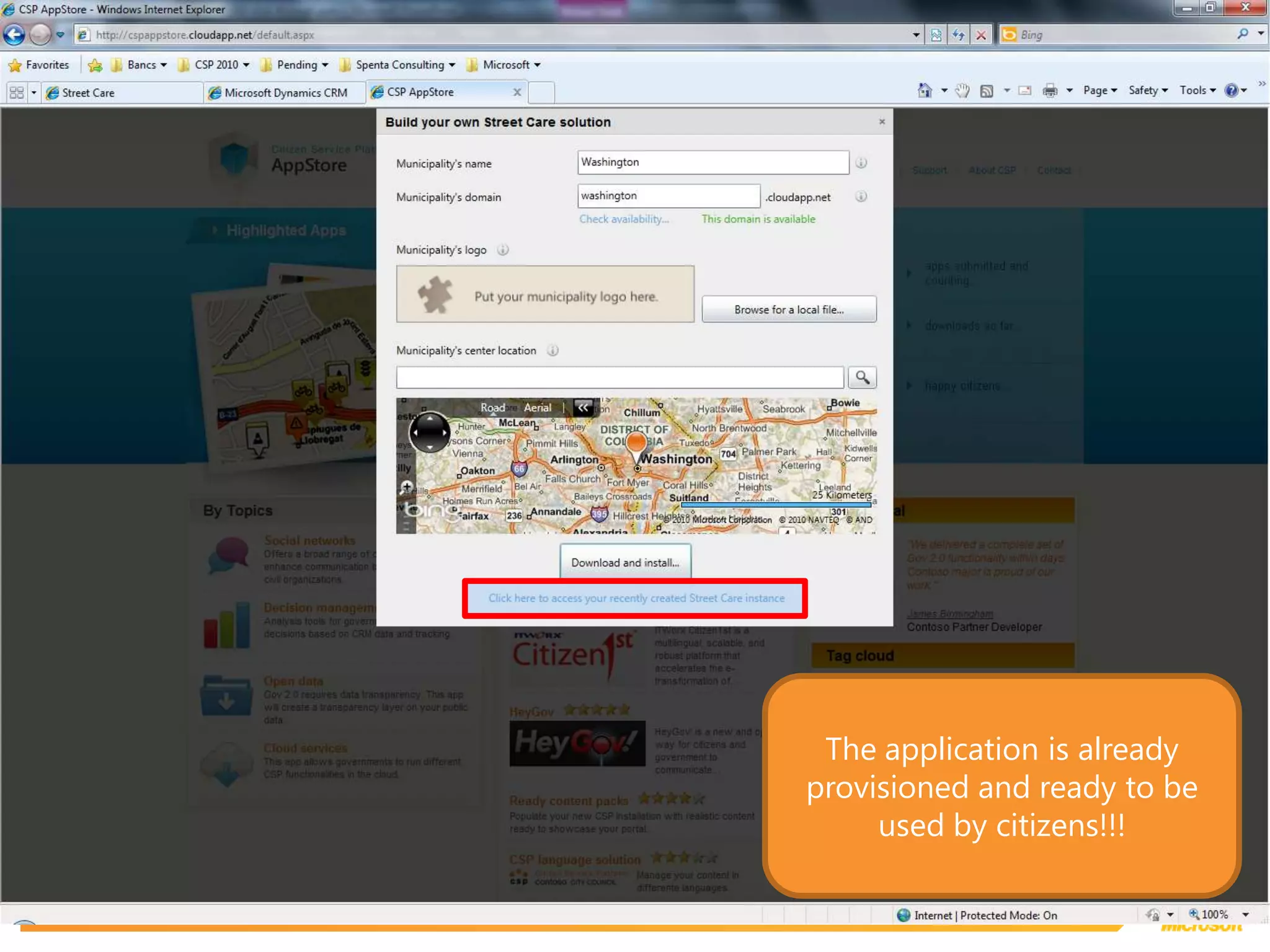Click the Municipality's name text field
Screen dimensions: 1270x952
pyautogui.click(x=713, y=162)
